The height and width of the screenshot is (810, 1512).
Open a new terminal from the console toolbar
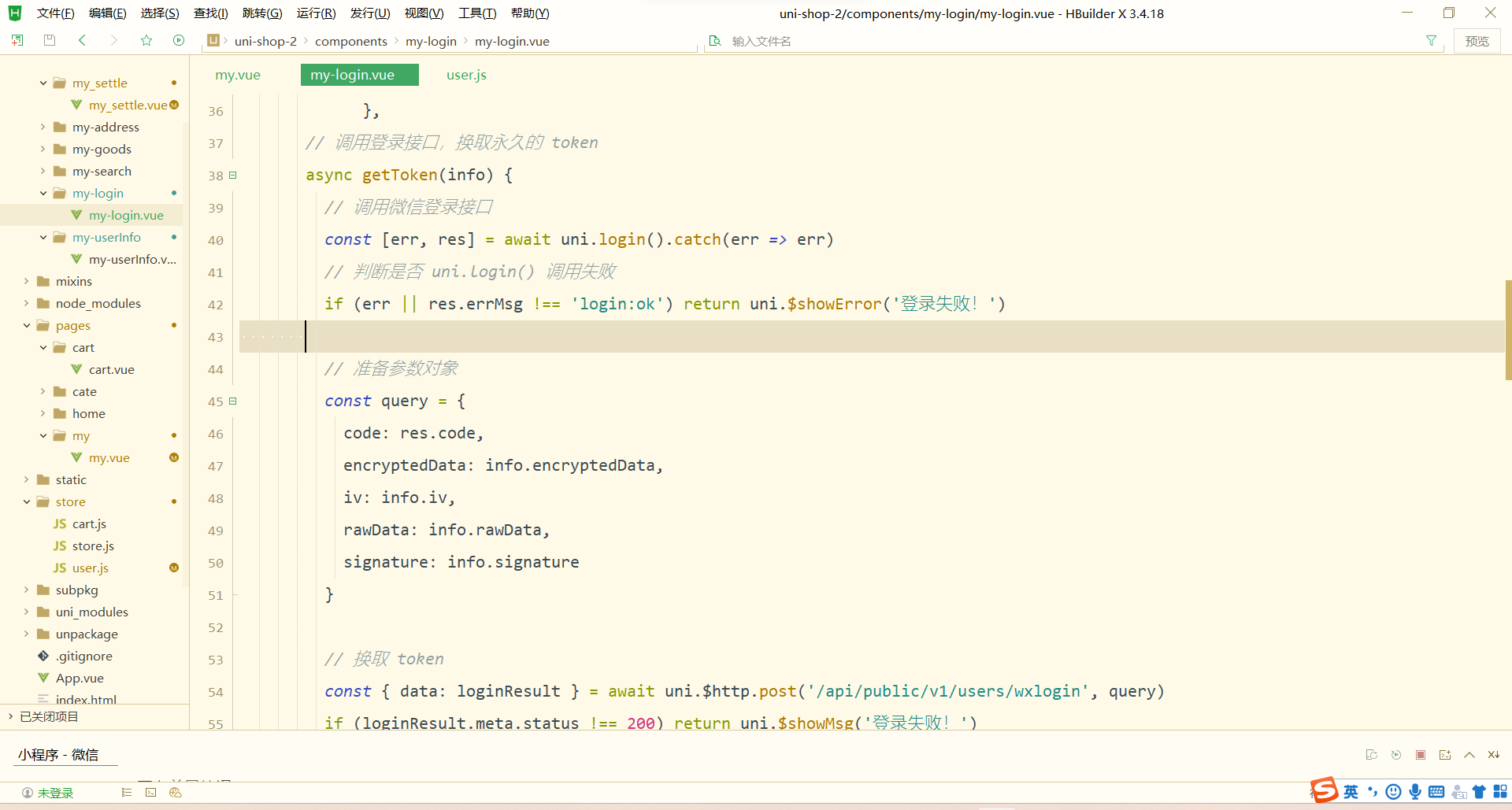[1445, 754]
